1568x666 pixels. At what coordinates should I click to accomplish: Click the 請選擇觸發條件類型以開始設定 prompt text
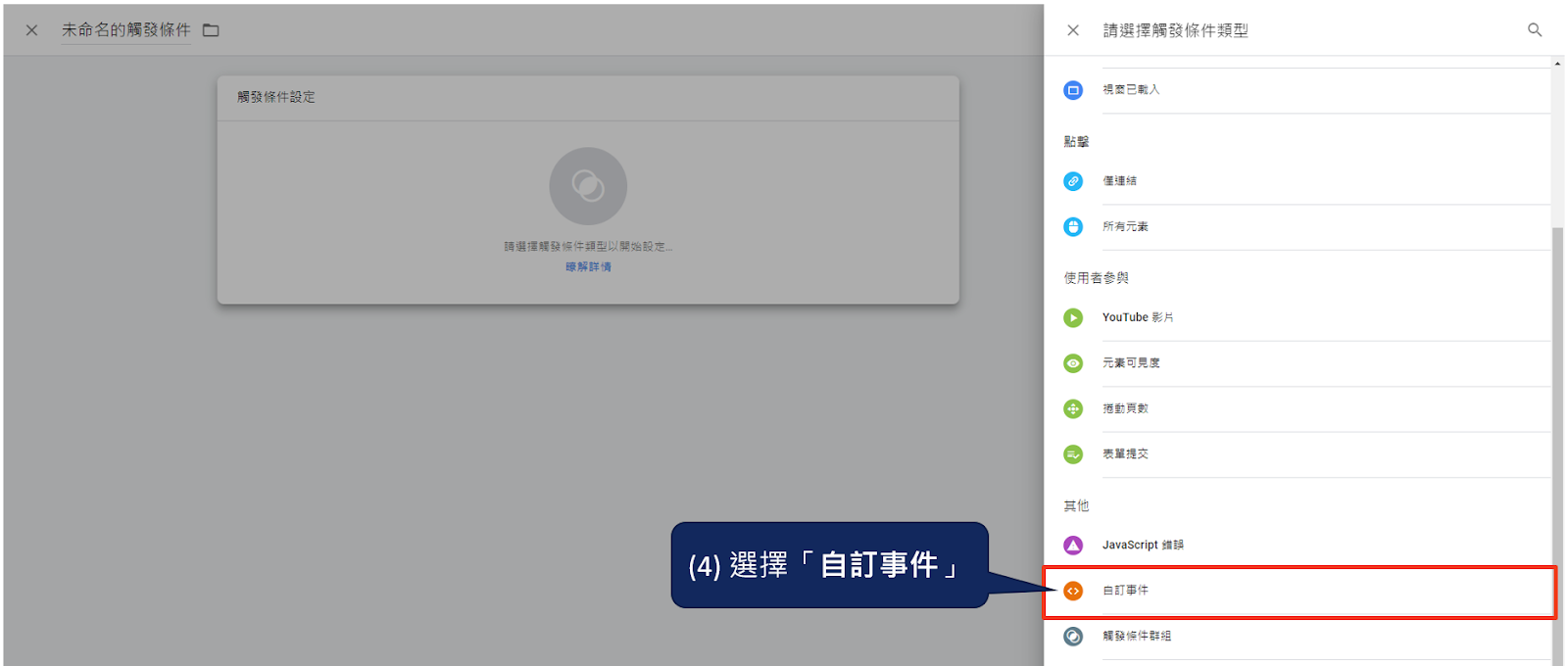coord(588,247)
